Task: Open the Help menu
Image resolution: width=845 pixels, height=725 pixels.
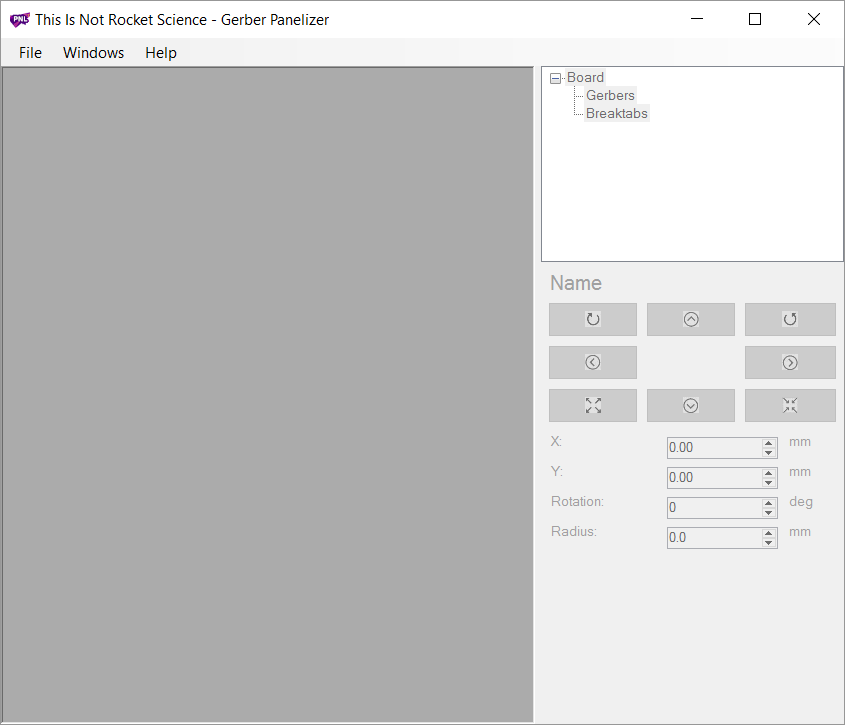Action: pos(160,53)
